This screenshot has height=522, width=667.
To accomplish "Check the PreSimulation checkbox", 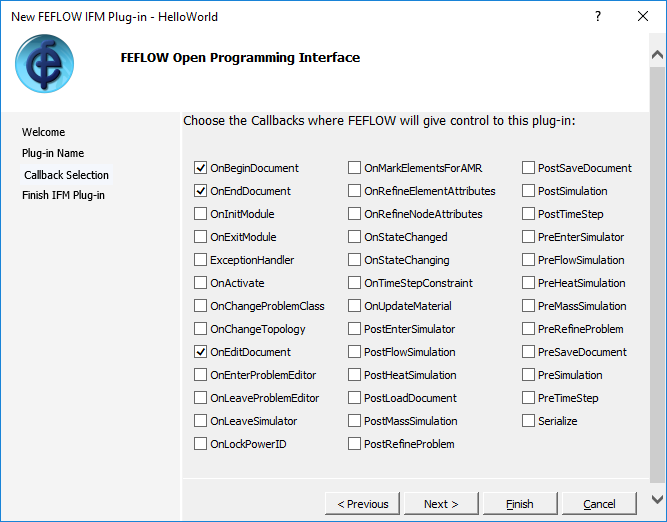I will 528,375.
